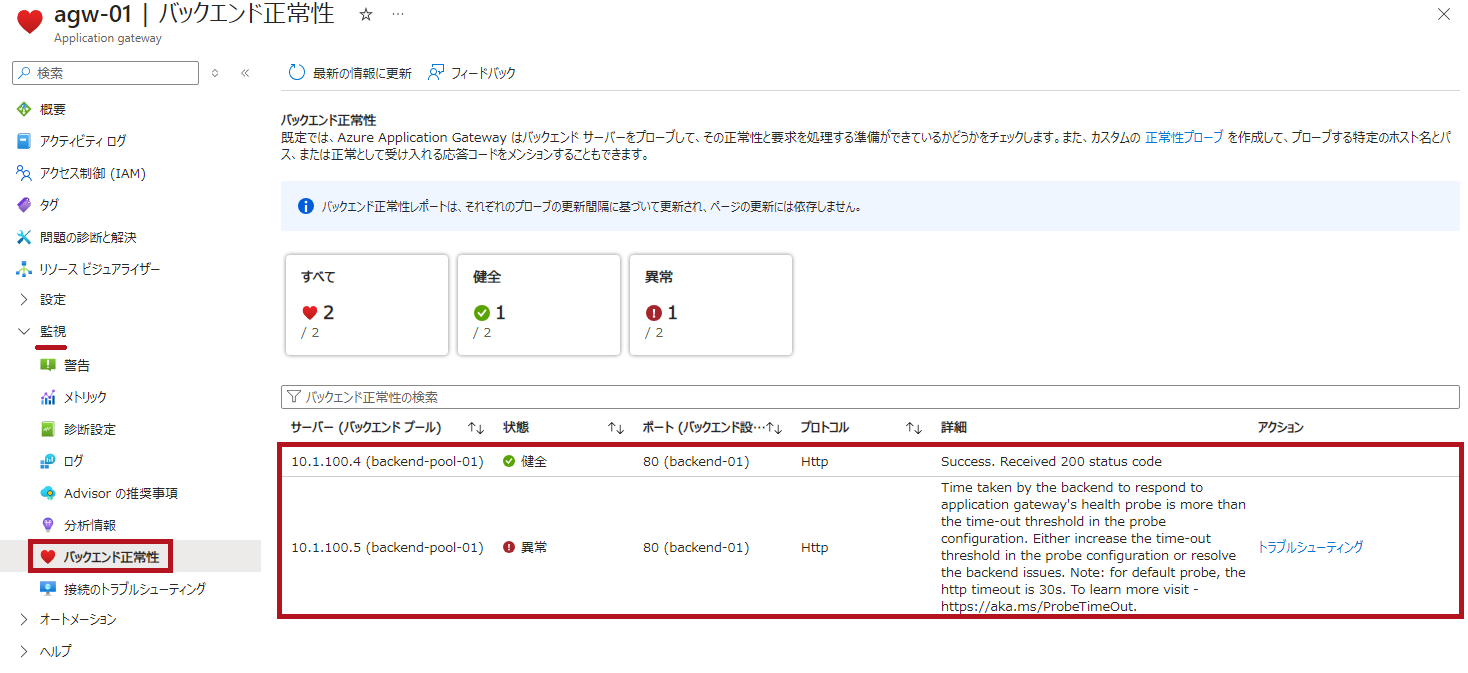Click the 異常 status cell of 10.1.100.5

click(525, 547)
